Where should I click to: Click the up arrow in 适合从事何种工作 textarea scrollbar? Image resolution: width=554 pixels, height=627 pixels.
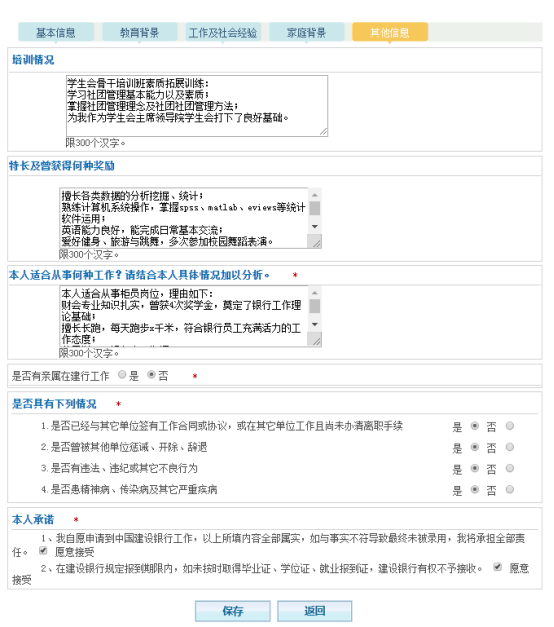point(315,292)
